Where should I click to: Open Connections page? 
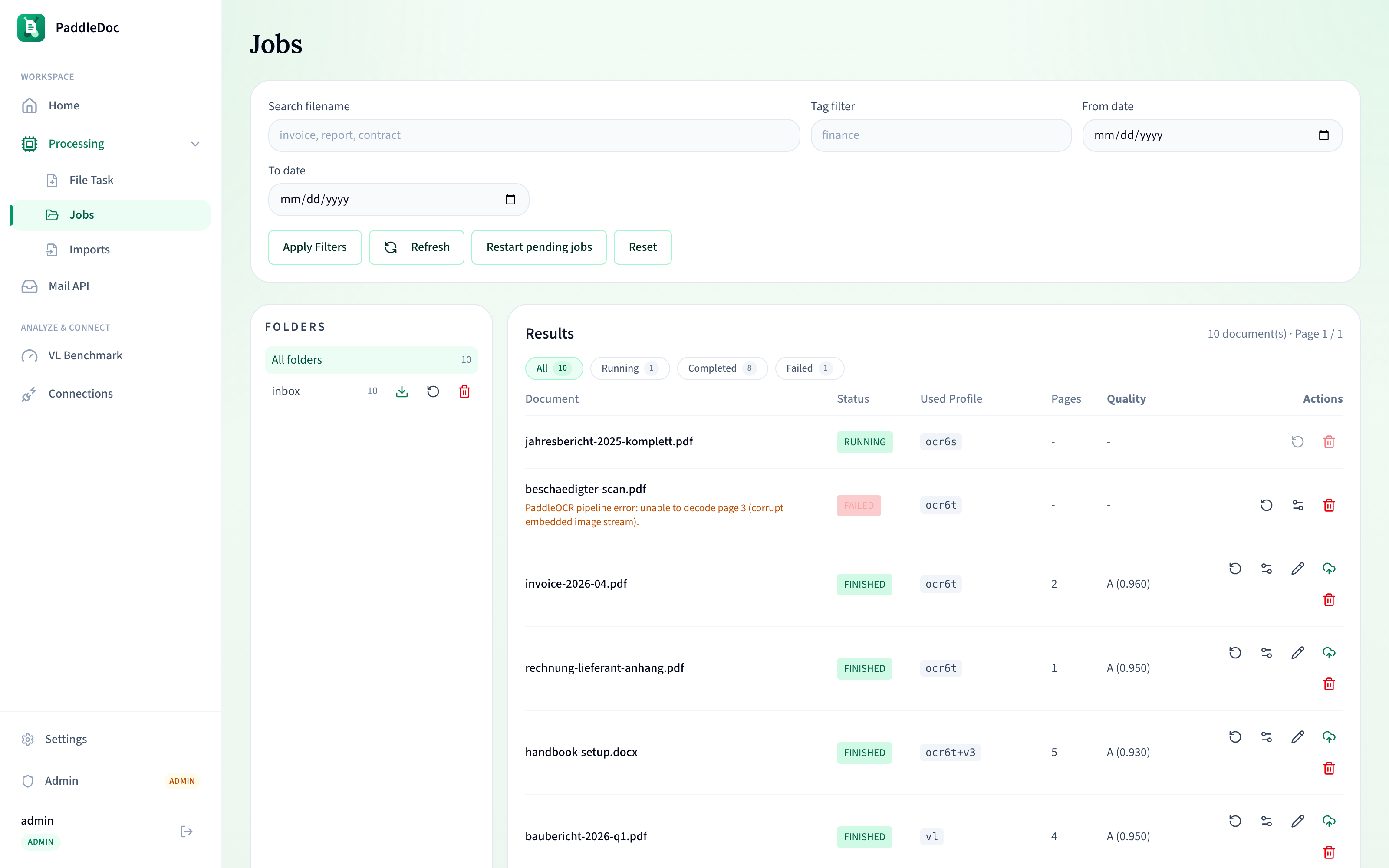[111, 394]
